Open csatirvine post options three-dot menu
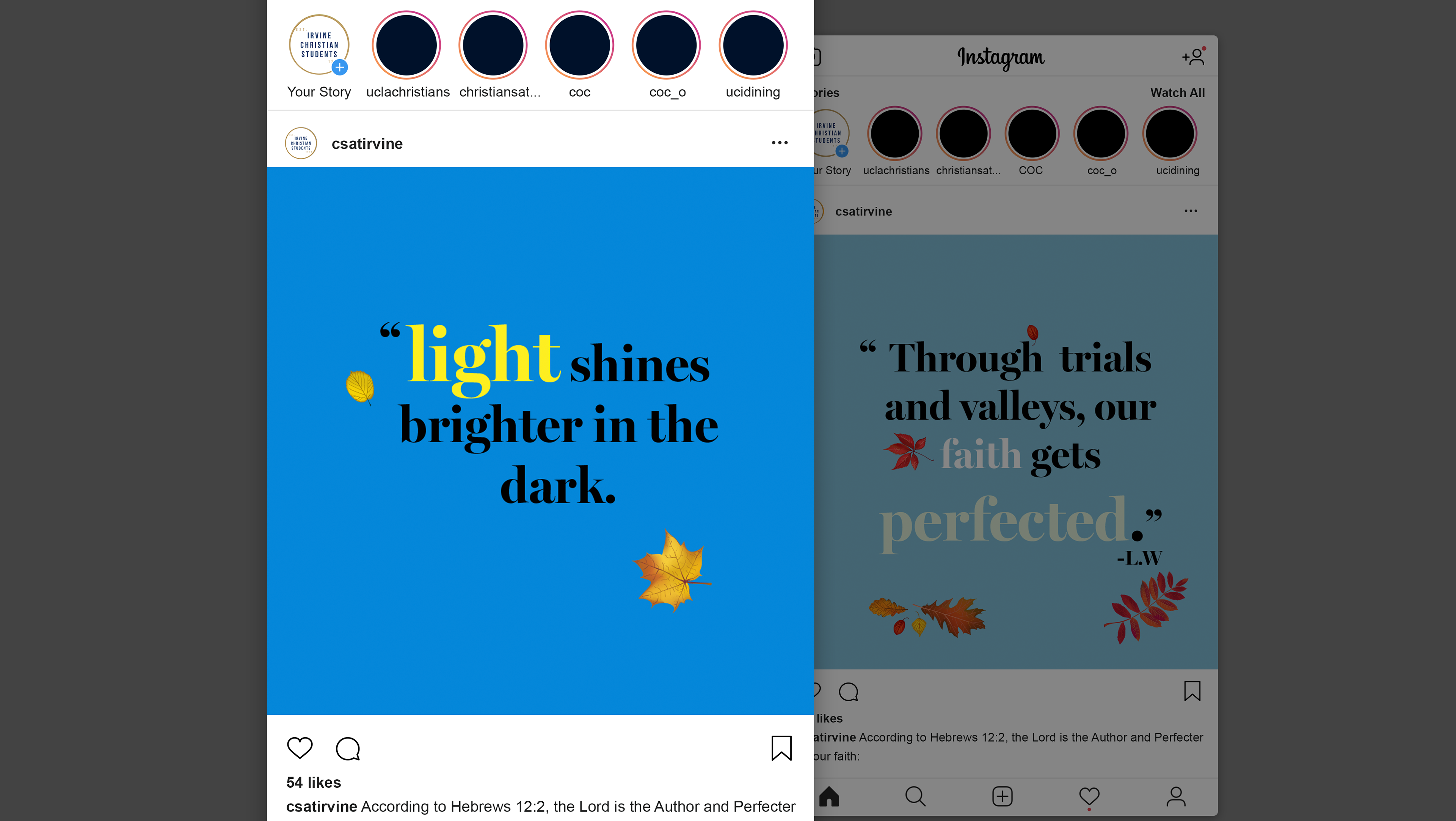 click(x=780, y=143)
